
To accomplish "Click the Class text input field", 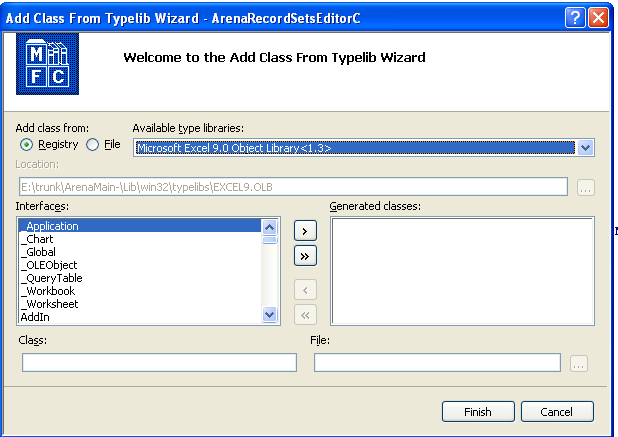I will (x=159, y=362).
